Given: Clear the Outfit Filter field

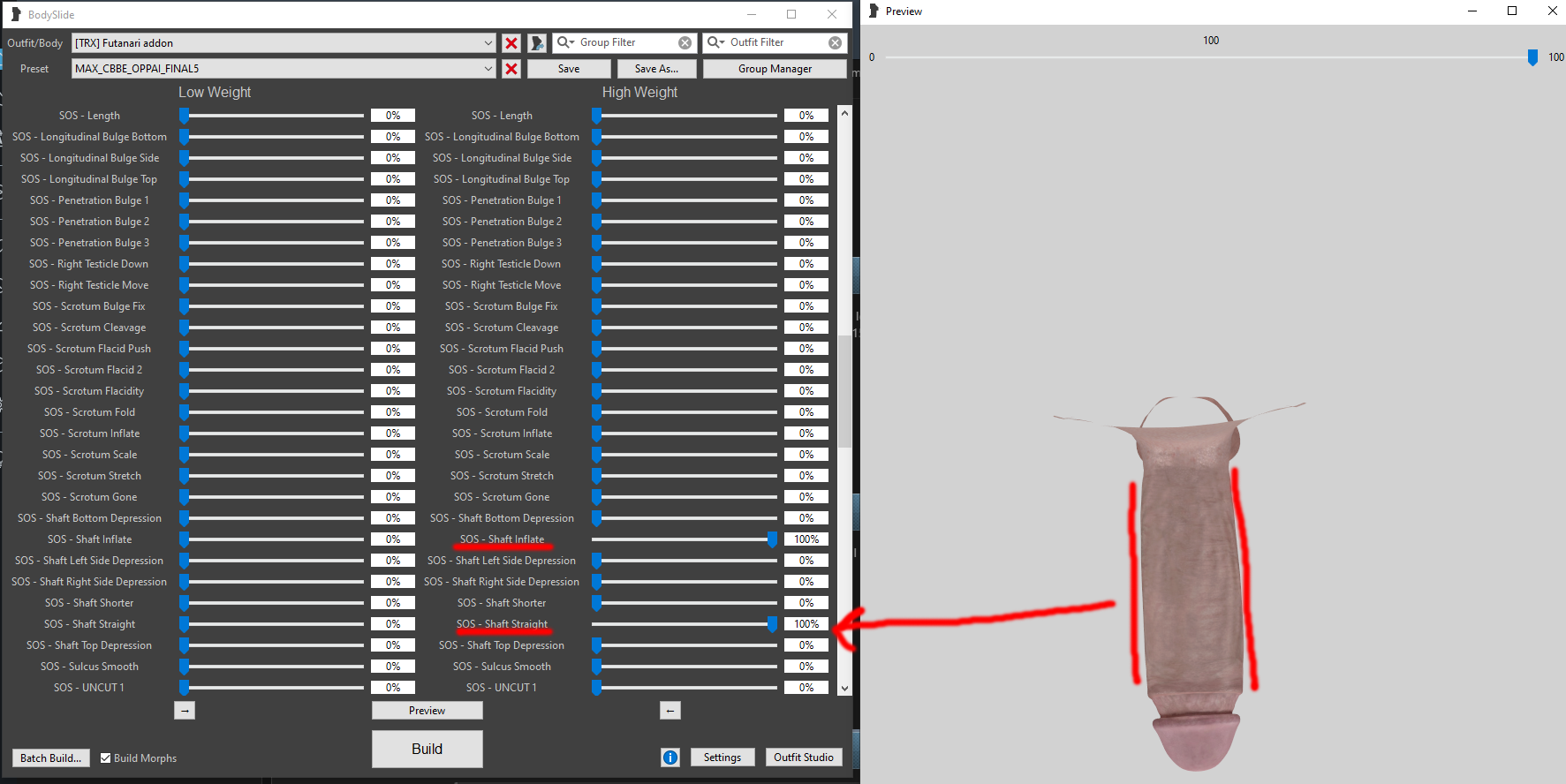Looking at the screenshot, I should click(x=835, y=42).
